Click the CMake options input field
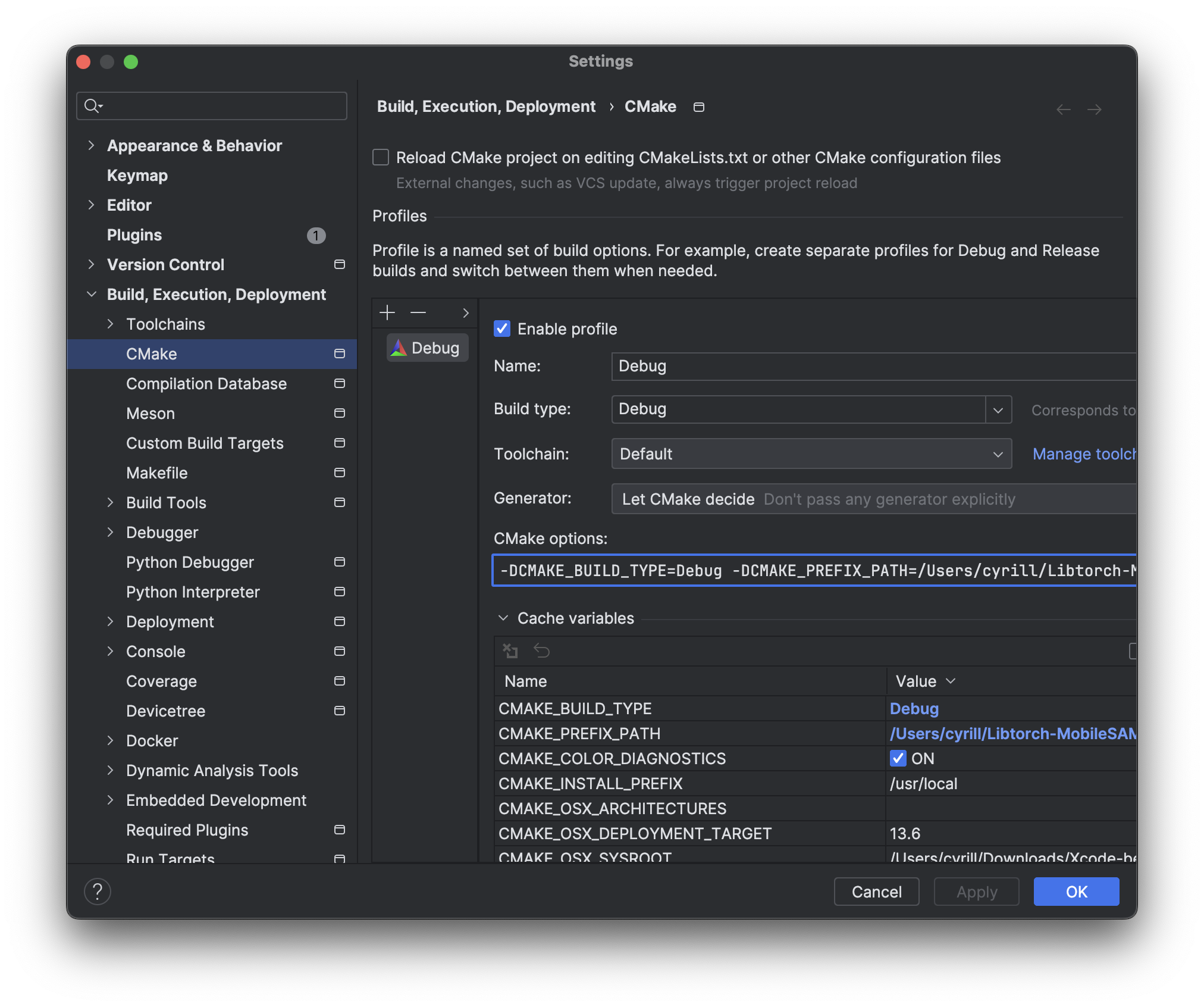1204x1007 pixels. pos(814,571)
